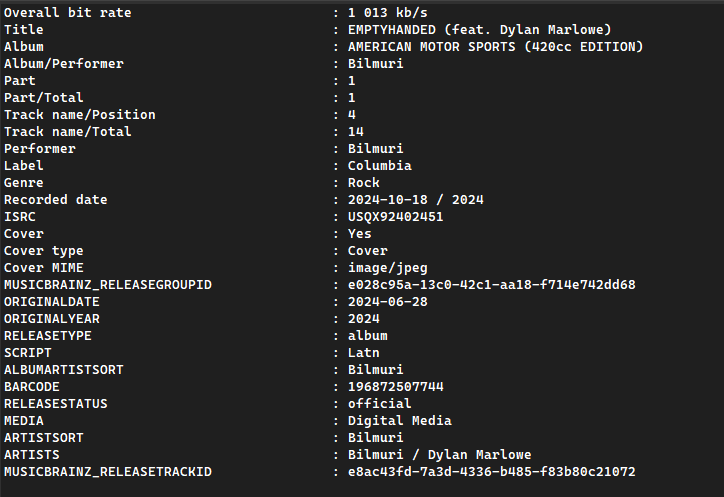Select the Columbia label value
The height and width of the screenshot is (497, 724).
(x=379, y=166)
